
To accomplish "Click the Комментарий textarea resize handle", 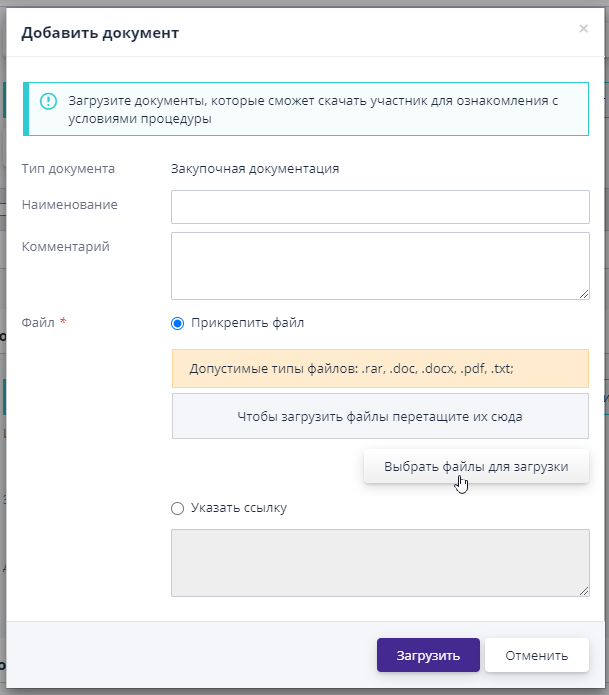I will coord(584,293).
